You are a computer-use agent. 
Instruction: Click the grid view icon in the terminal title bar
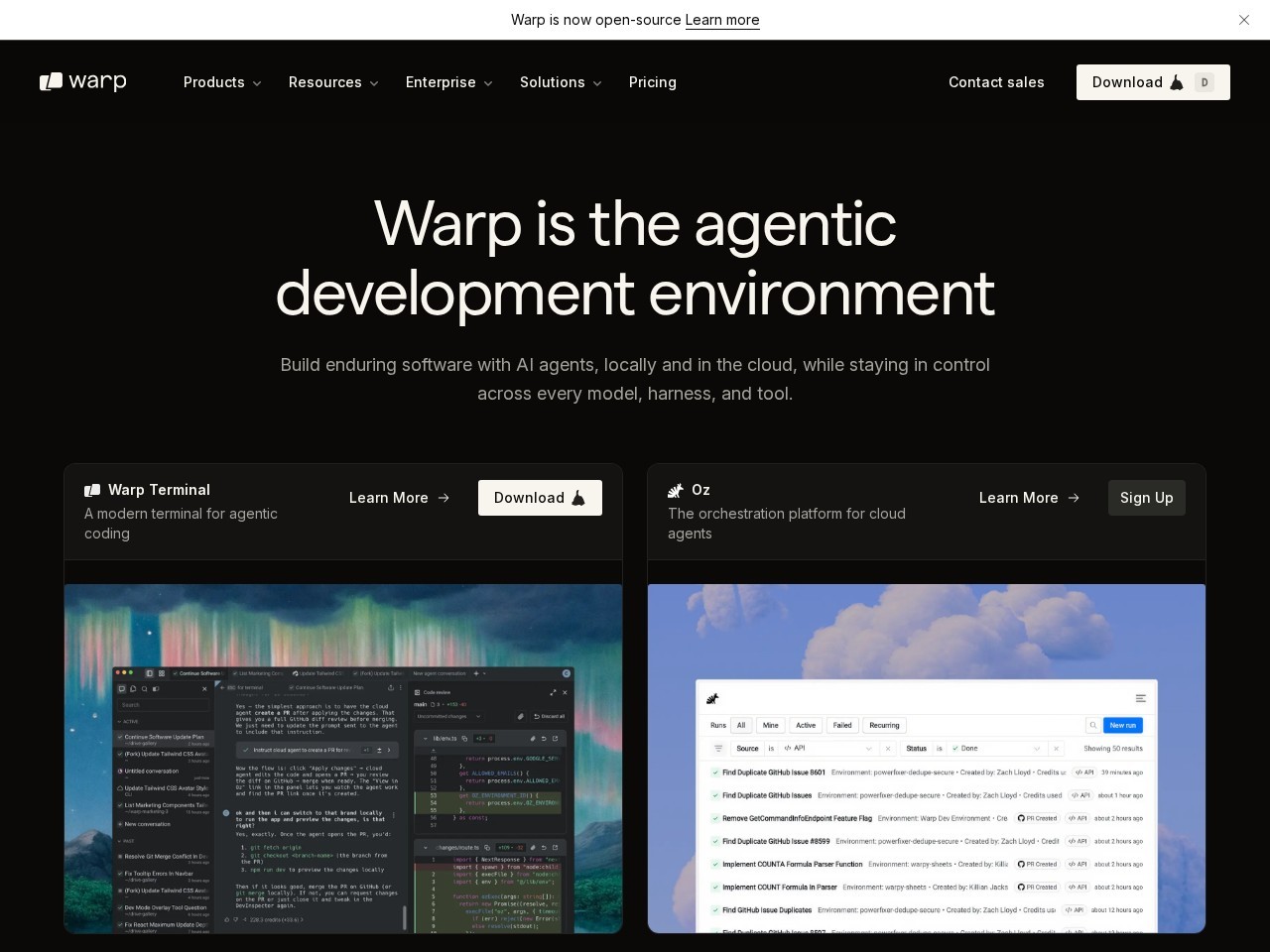click(162, 673)
